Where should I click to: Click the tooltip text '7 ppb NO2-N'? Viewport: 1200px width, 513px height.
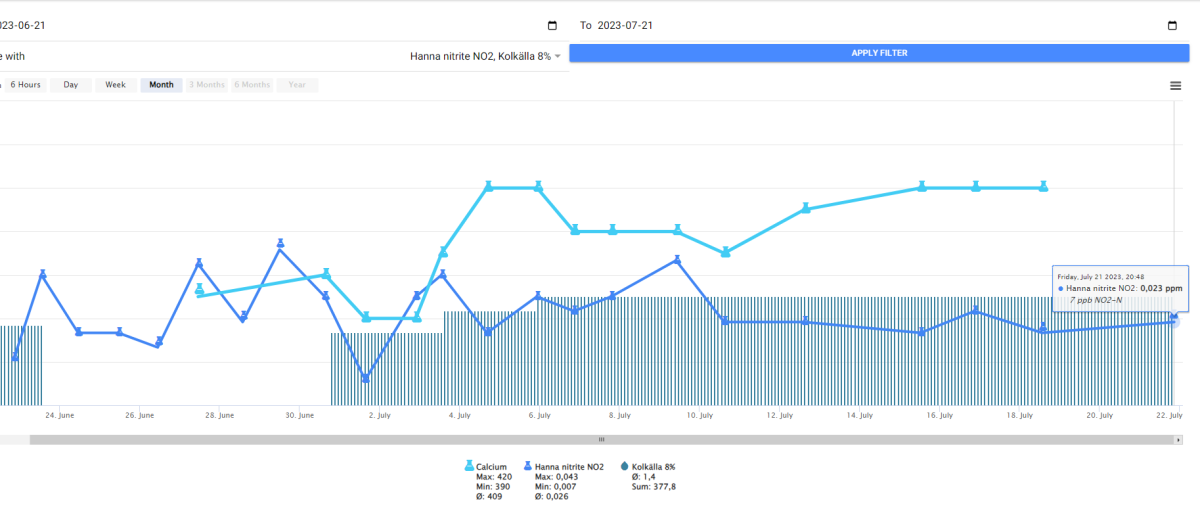(1096, 299)
